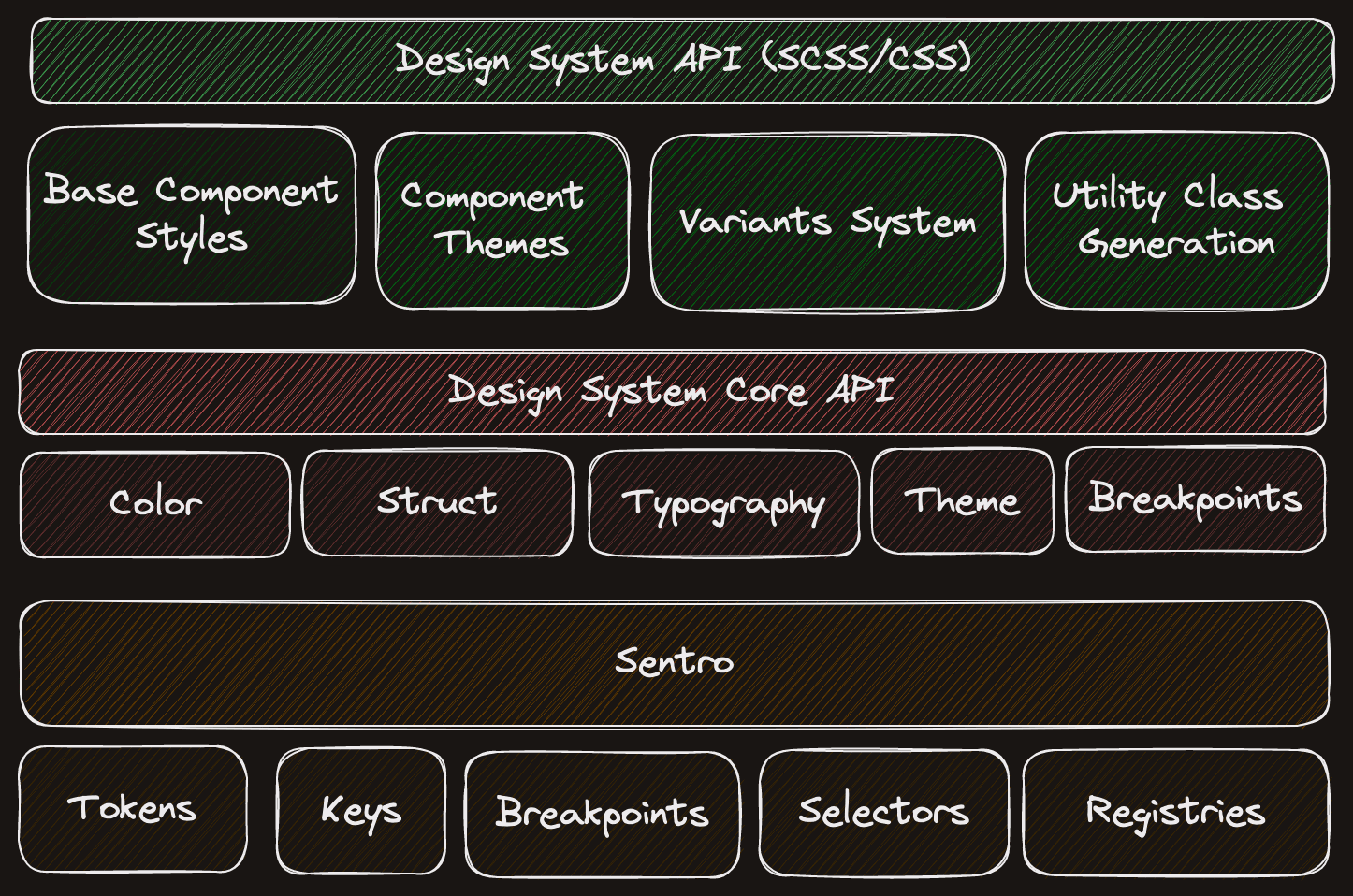Click the Typography module box
The image size is (1353, 896).
point(725,503)
